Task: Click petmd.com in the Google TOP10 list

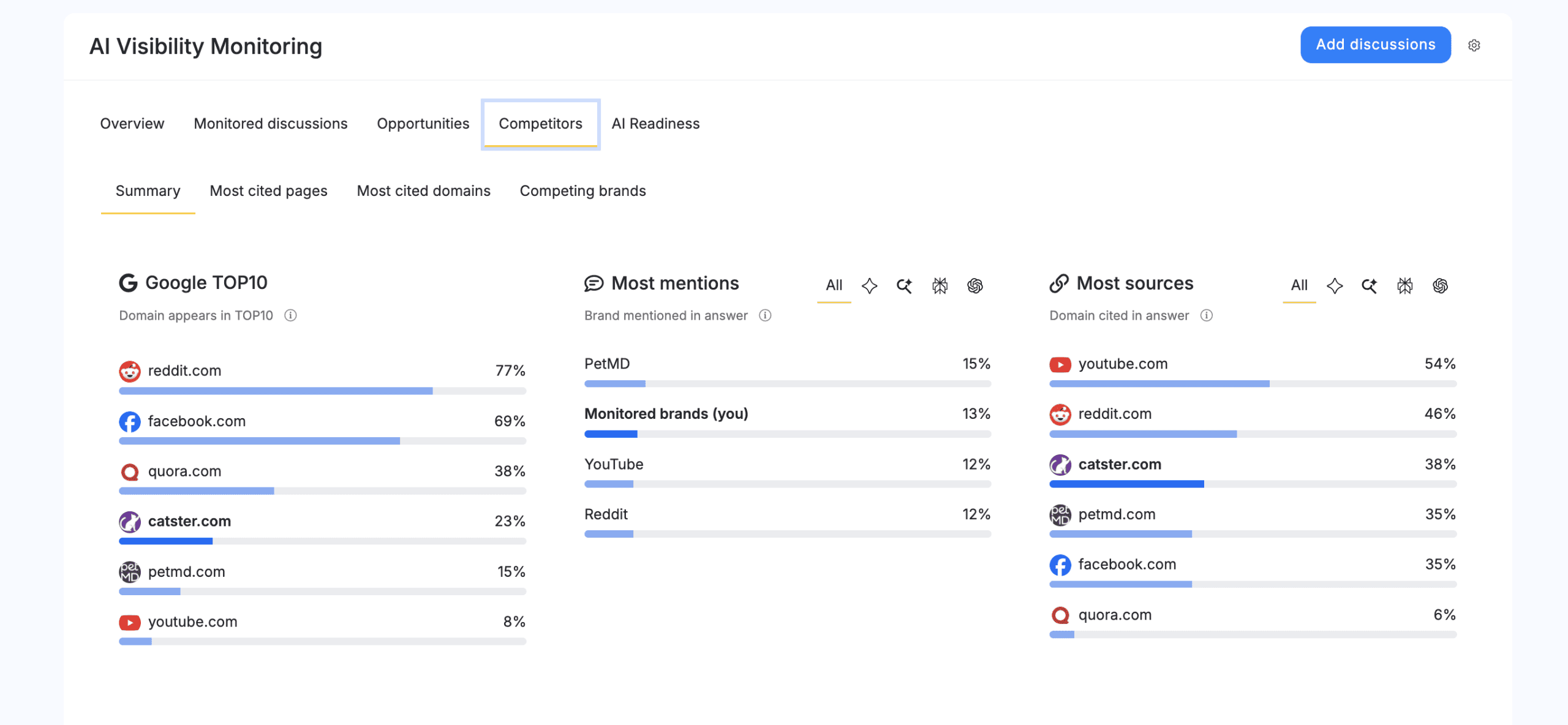Action: tap(187, 572)
